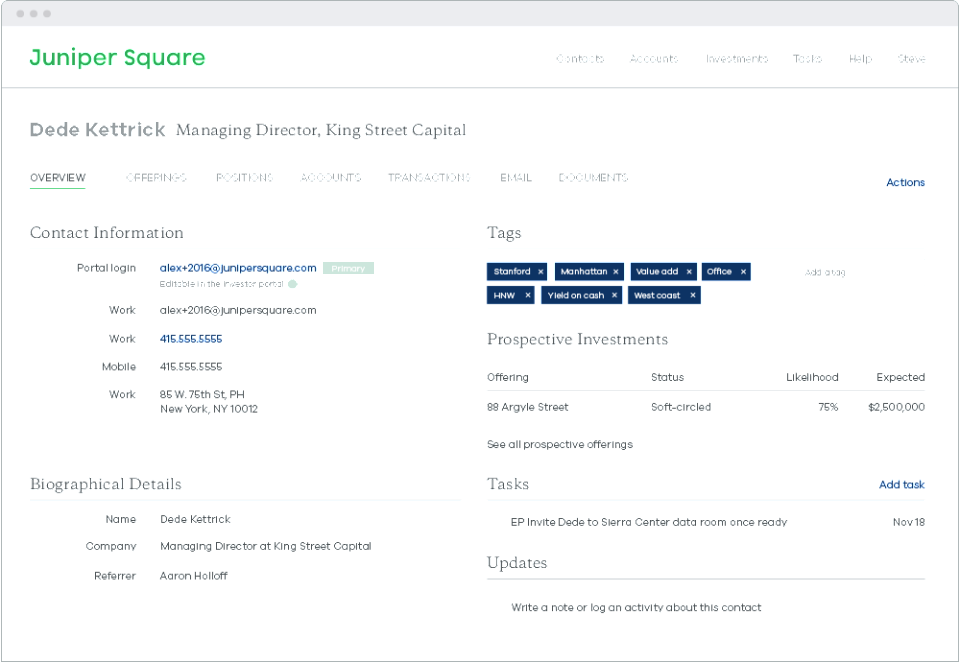Open the Actions dropdown
960x662 pixels.
pyautogui.click(x=905, y=183)
